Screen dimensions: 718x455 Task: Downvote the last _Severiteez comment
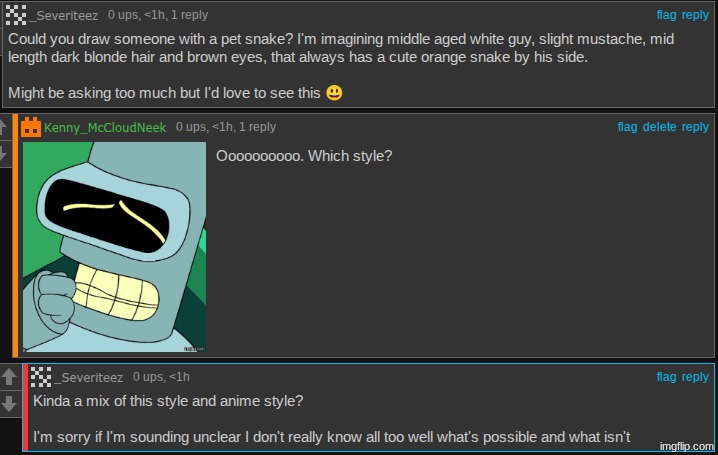click(x=9, y=404)
